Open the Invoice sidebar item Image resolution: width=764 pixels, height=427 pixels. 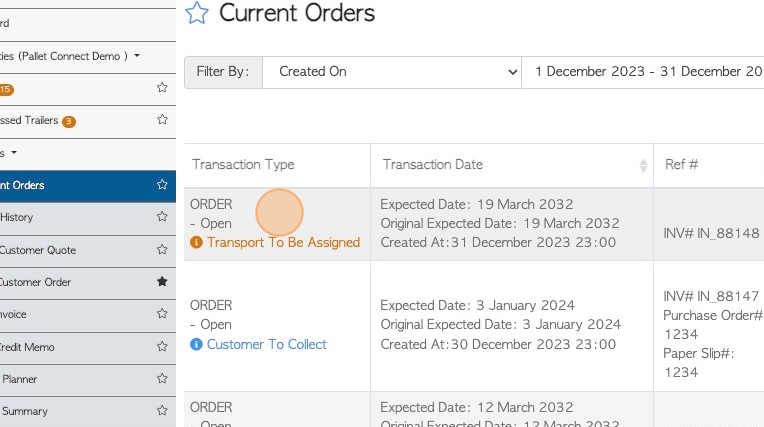[13, 314]
